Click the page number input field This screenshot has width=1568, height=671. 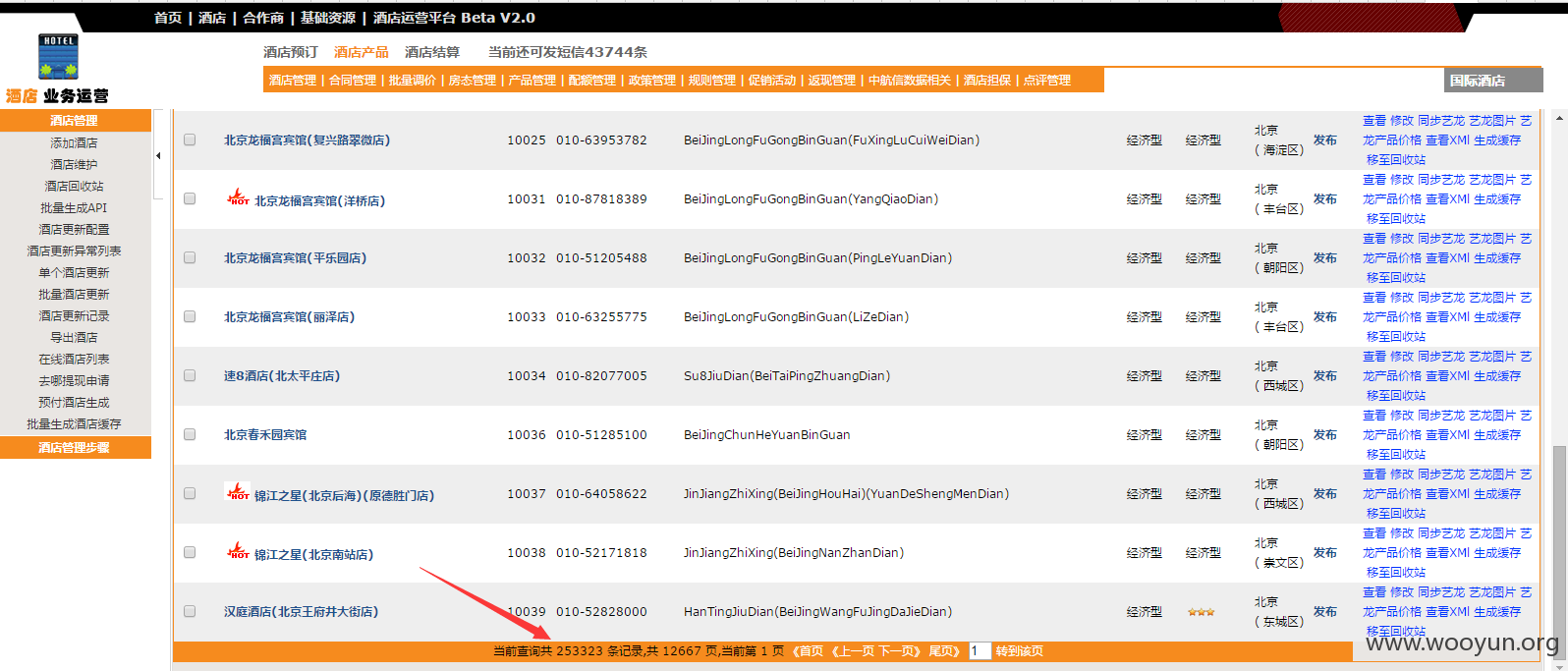click(979, 651)
